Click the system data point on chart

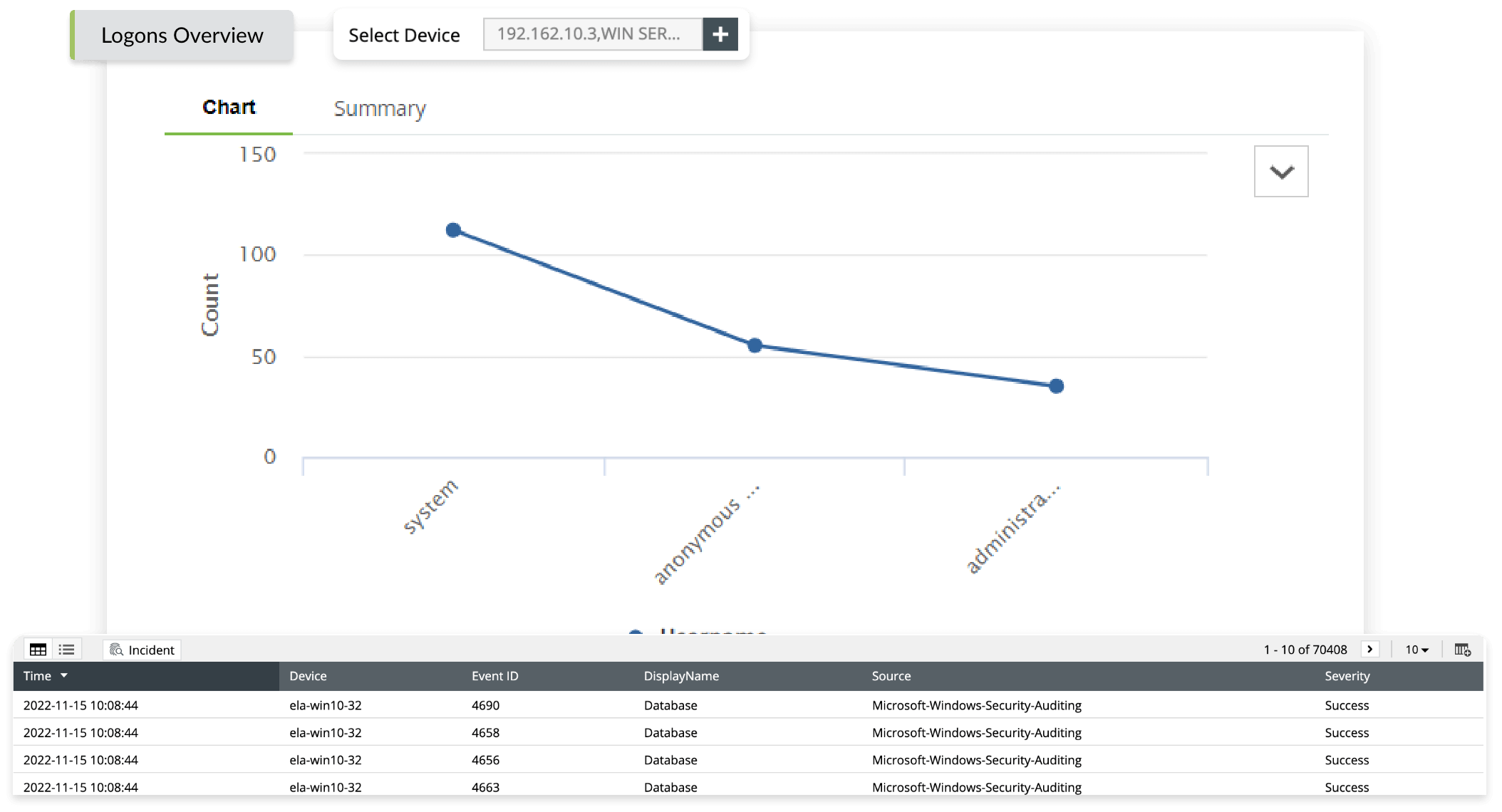tap(453, 230)
